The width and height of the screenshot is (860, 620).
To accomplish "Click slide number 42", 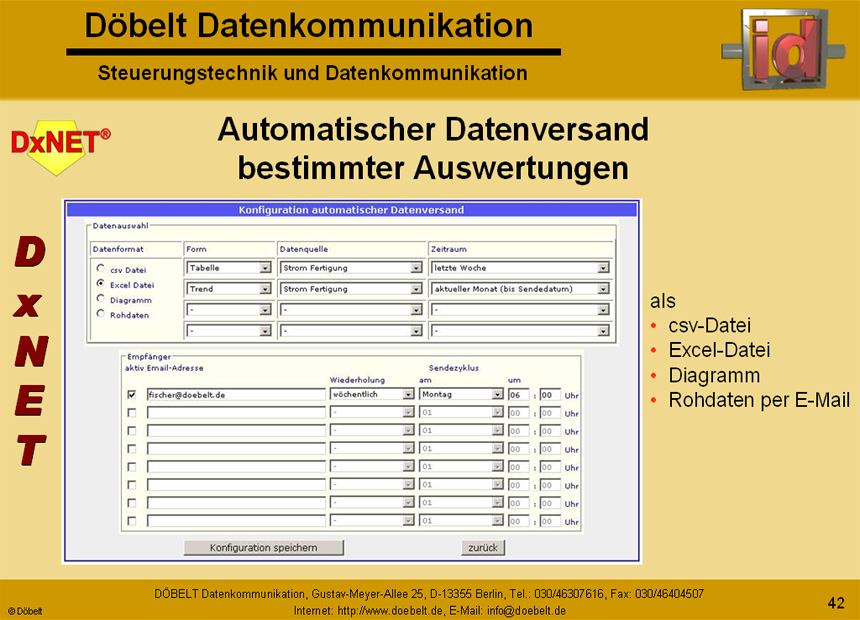I will (836, 603).
